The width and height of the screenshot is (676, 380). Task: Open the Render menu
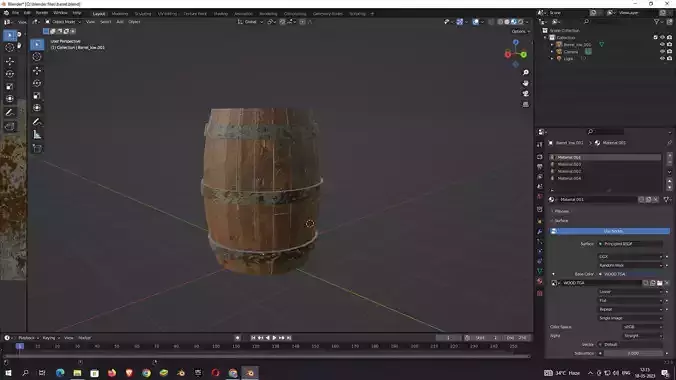[x=42, y=13]
